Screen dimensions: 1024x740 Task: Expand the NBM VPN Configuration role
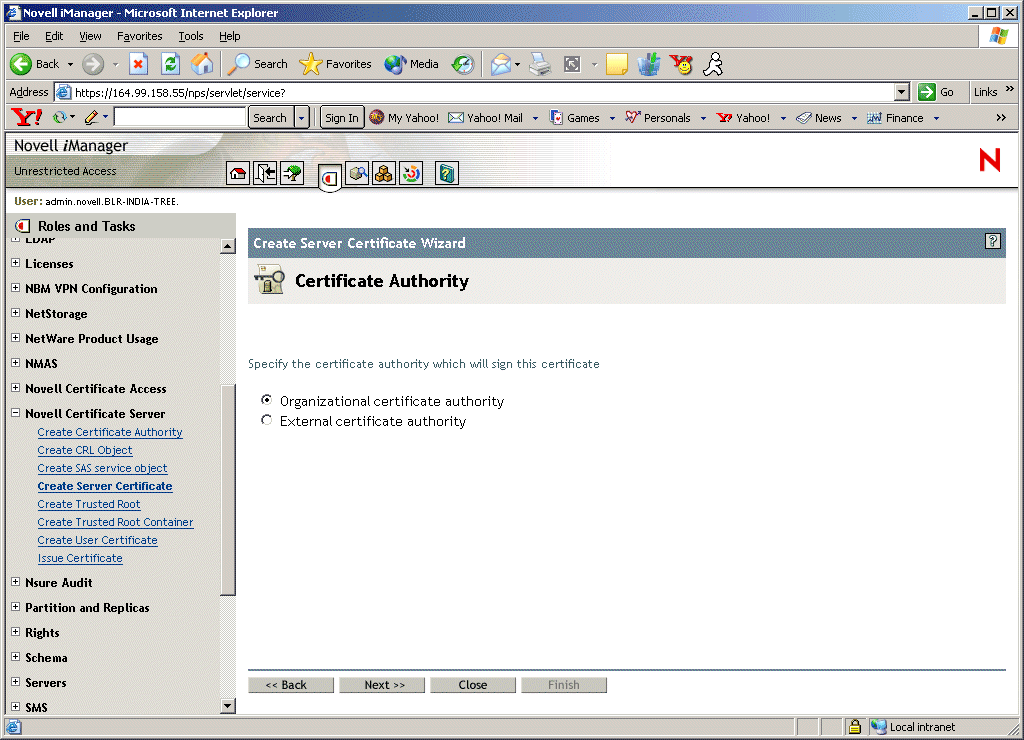click(16, 288)
